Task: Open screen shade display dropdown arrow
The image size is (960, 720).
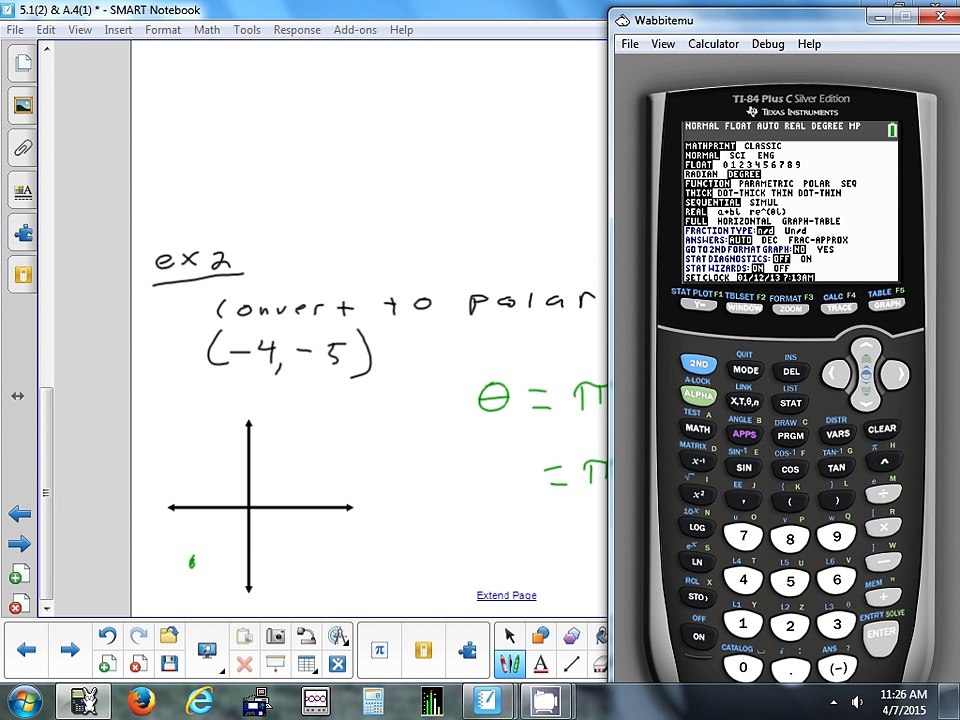Action: 222,672
